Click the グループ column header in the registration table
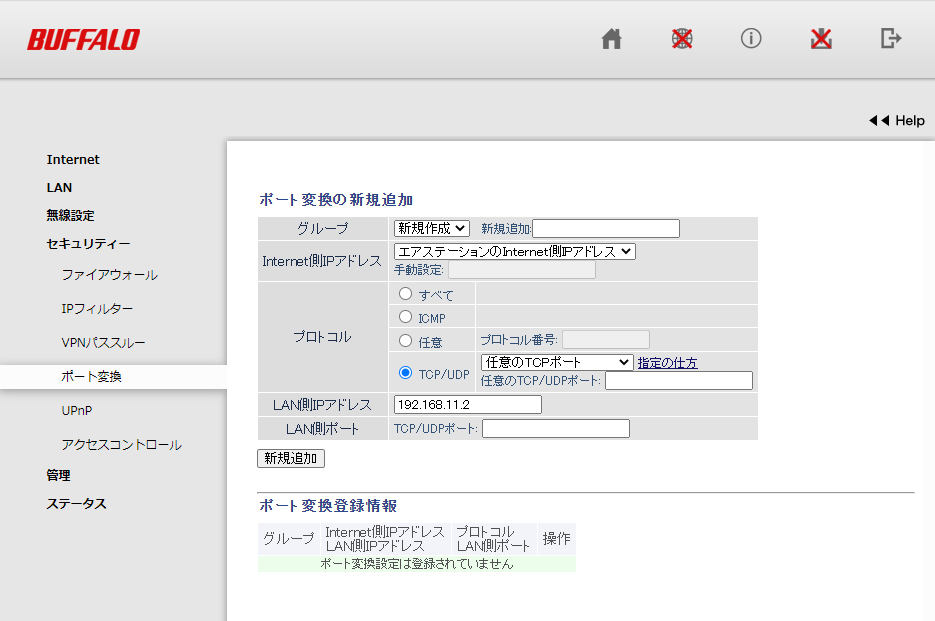The image size is (935, 621). [x=289, y=539]
